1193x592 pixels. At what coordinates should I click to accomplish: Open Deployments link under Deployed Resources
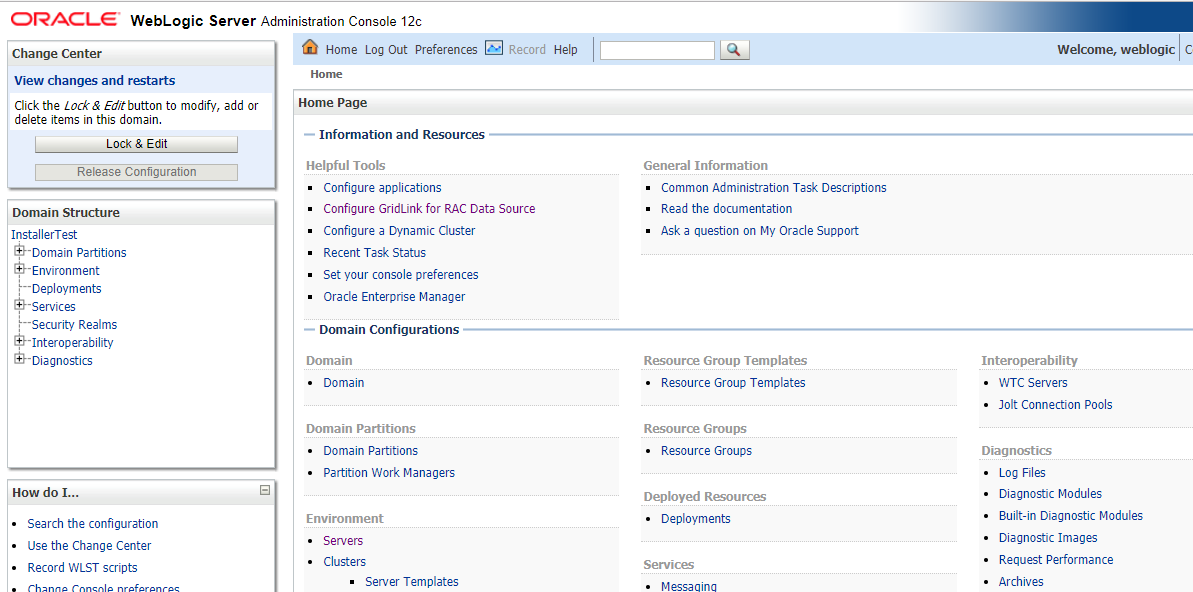click(x=695, y=519)
